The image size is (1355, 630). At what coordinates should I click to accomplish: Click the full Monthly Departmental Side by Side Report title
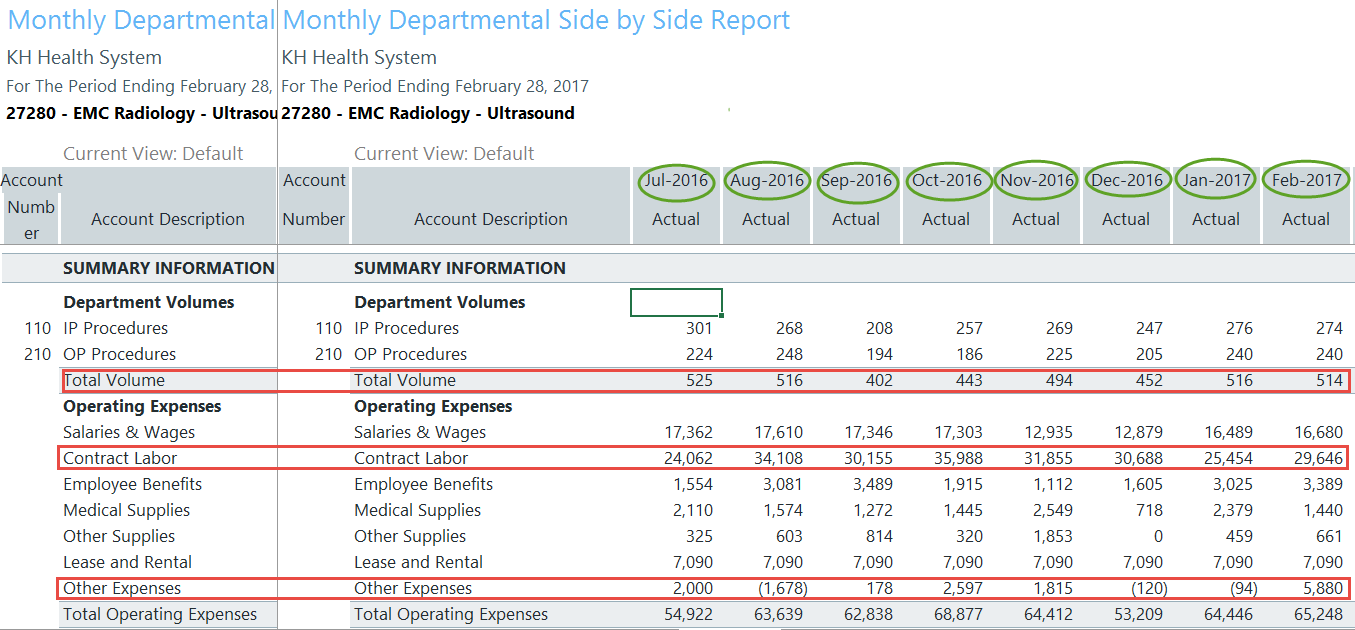coord(536,20)
